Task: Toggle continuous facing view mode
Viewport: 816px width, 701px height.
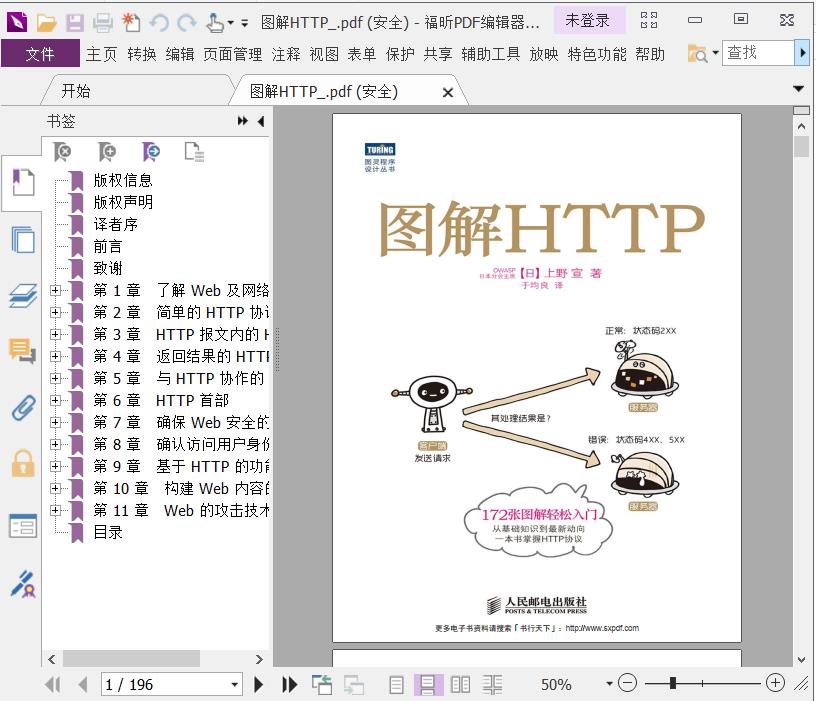Action: (x=492, y=684)
